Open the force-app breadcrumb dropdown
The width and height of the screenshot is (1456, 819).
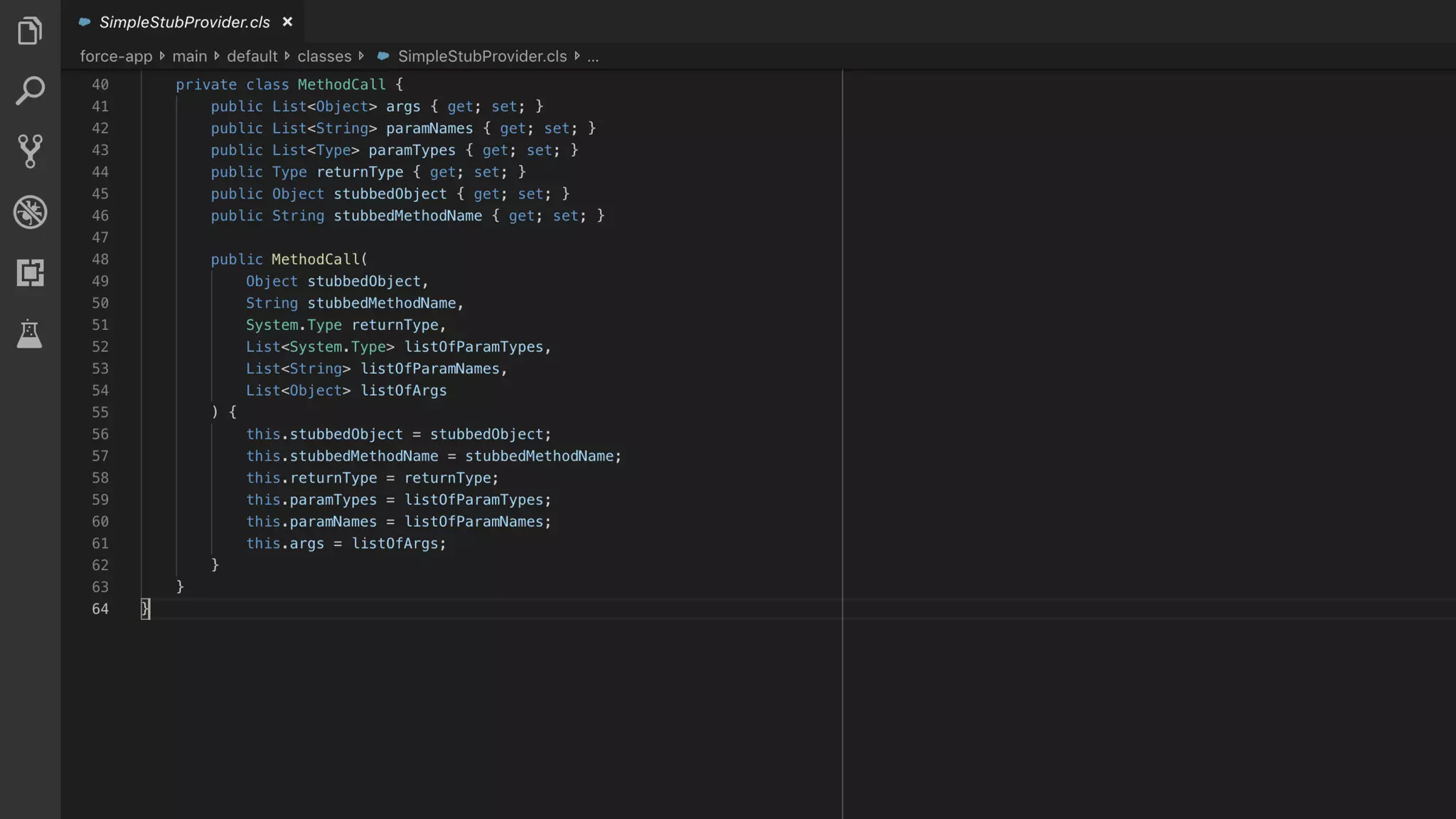click(116, 56)
